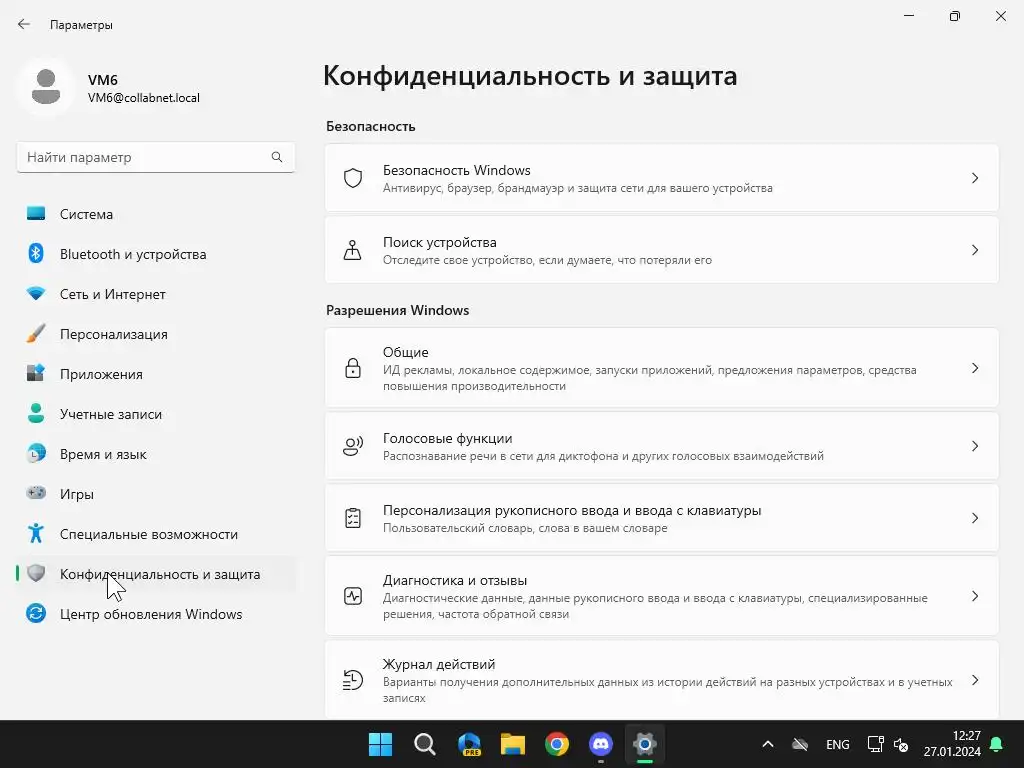Expand Поиск устройства with its chevron

coord(975,250)
